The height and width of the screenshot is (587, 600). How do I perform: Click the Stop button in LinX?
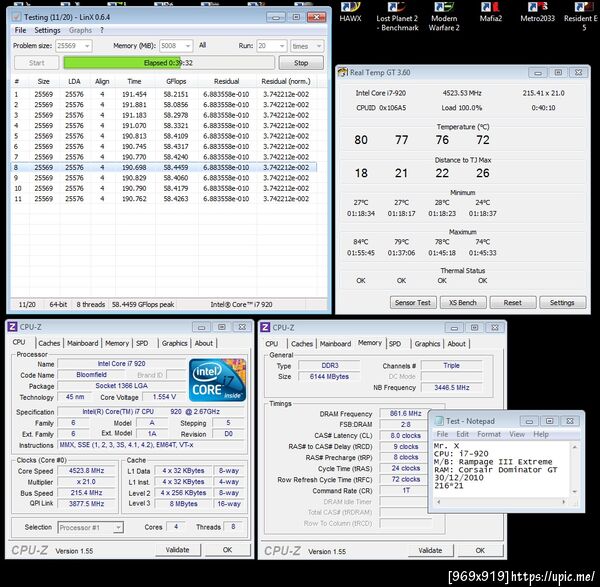click(301, 63)
